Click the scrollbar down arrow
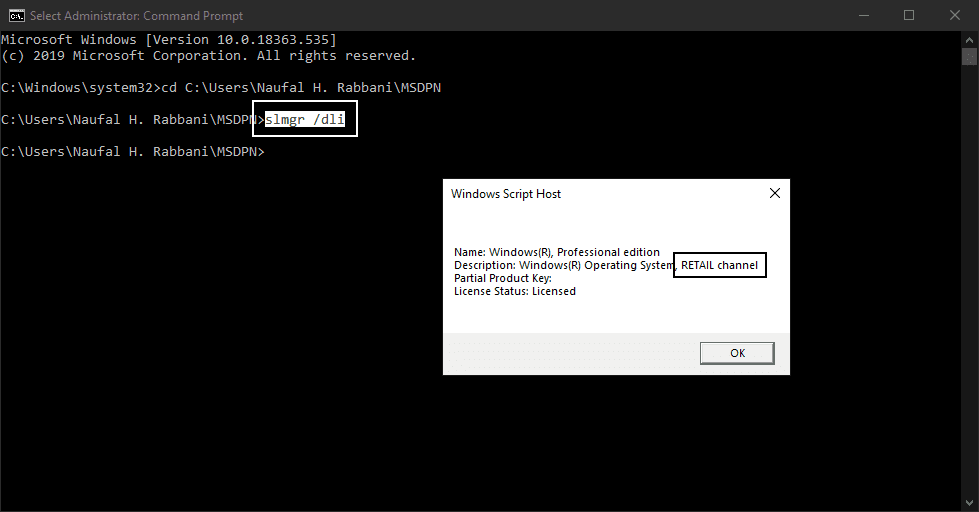 coord(970,502)
